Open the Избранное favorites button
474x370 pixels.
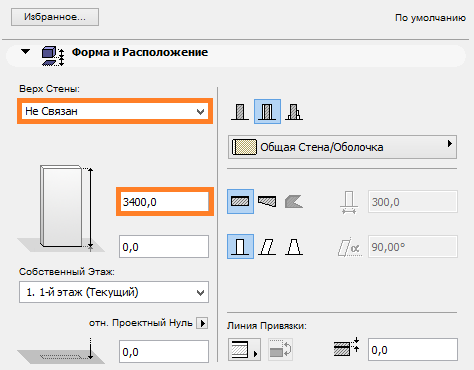coord(55,17)
